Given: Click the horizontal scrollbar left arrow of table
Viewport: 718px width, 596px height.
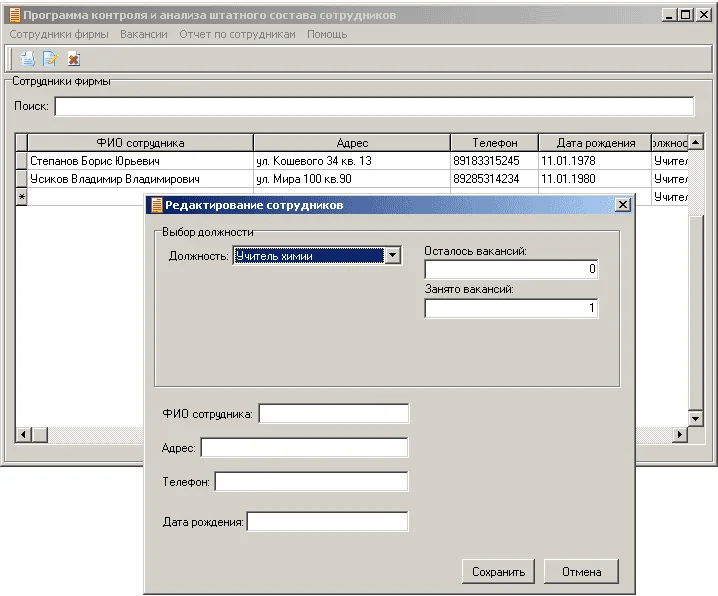Looking at the screenshot, I should pos(24,435).
